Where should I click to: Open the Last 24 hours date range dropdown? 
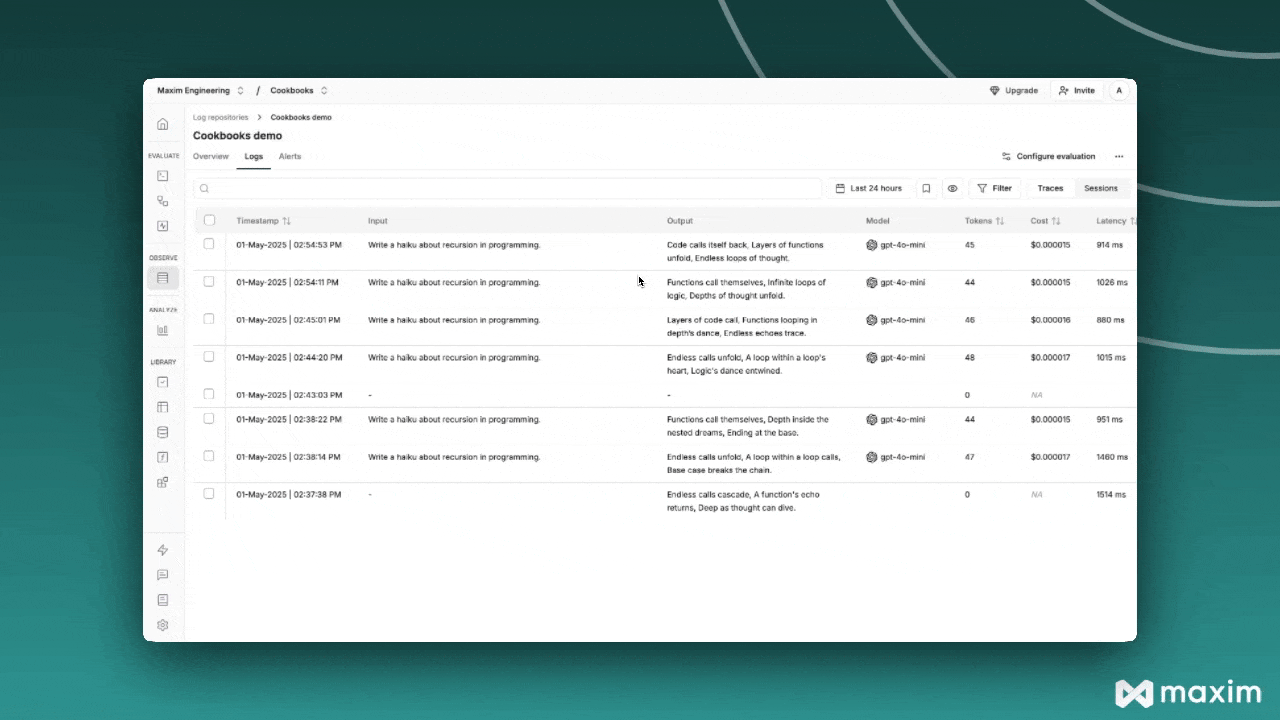point(869,188)
